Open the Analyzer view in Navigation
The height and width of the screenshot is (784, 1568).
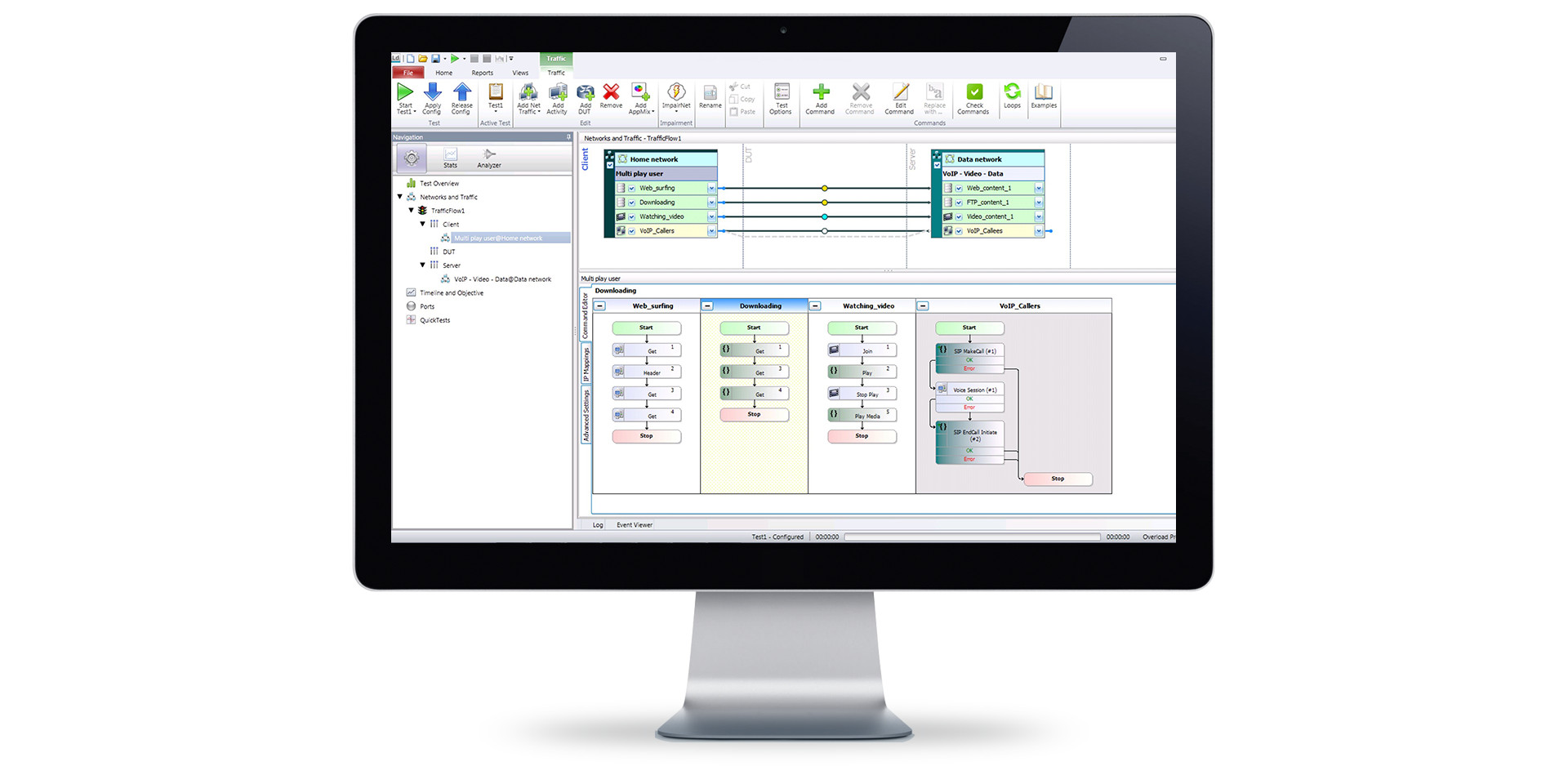click(489, 158)
